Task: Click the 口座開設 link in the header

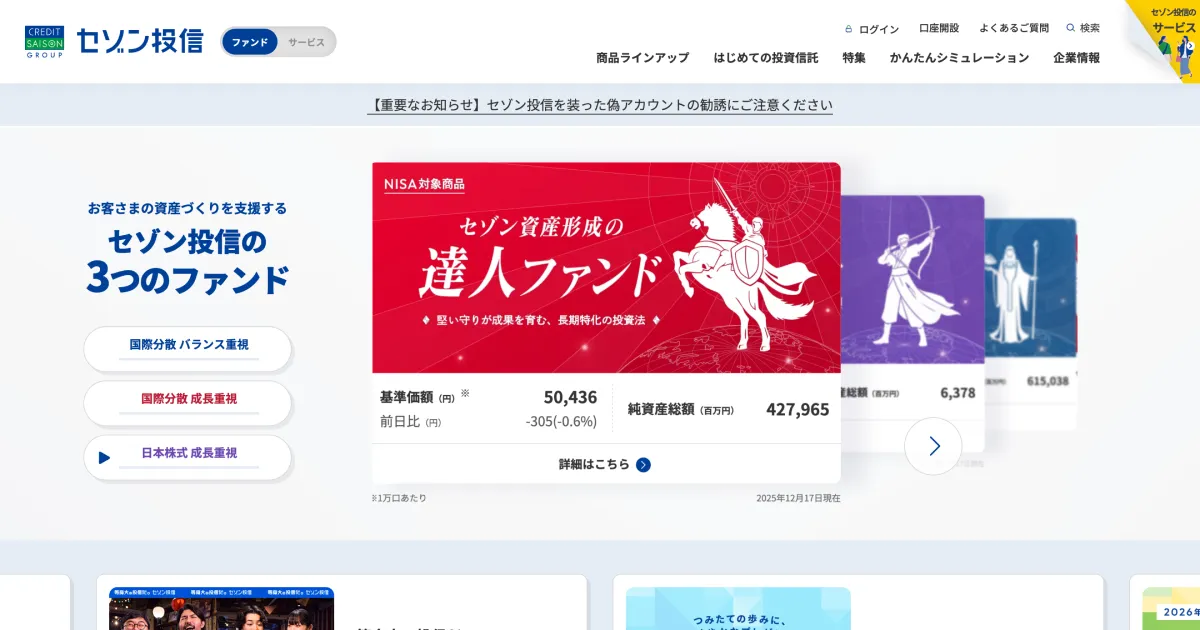Action: [939, 28]
